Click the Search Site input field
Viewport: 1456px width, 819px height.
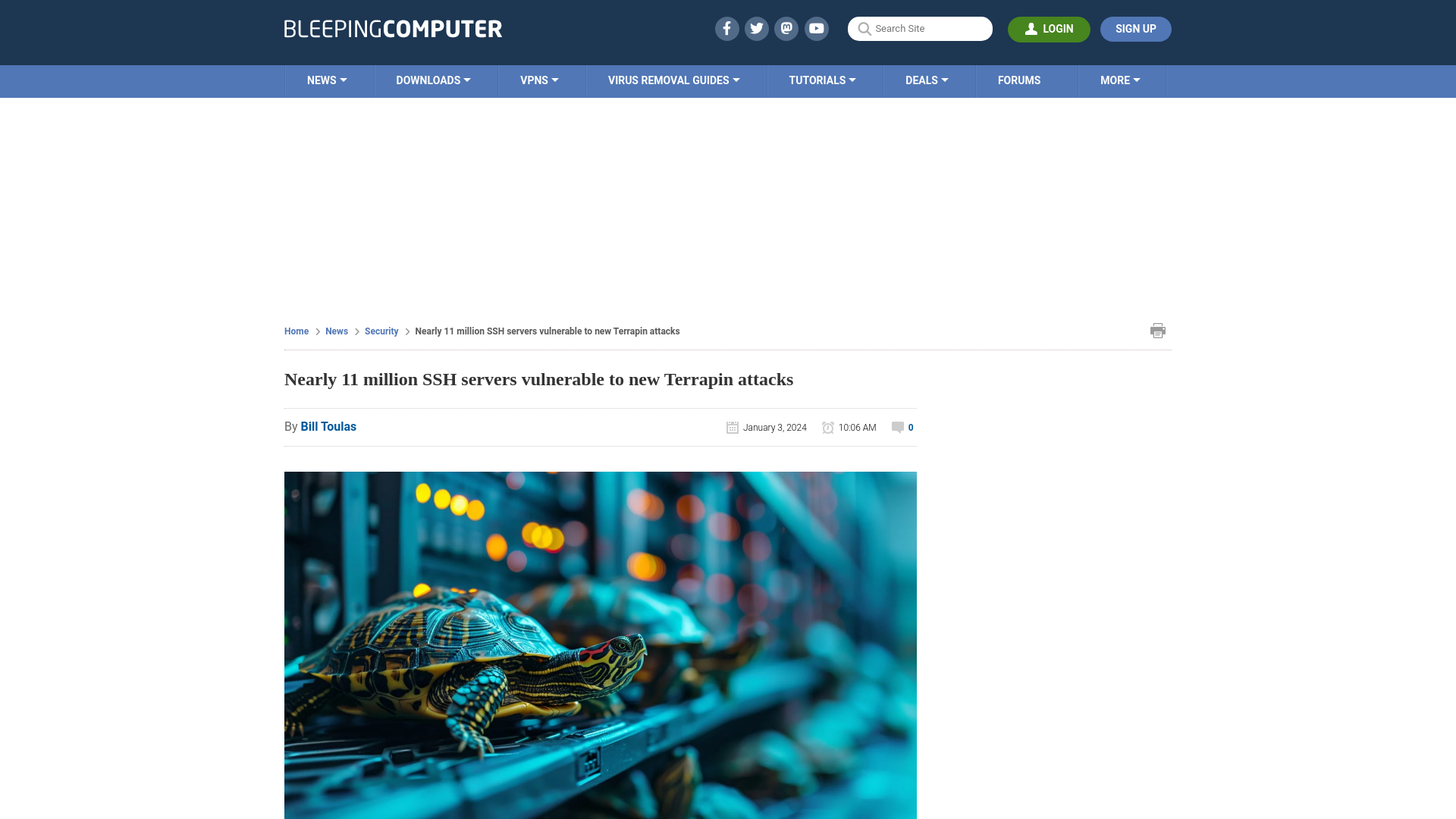920,28
